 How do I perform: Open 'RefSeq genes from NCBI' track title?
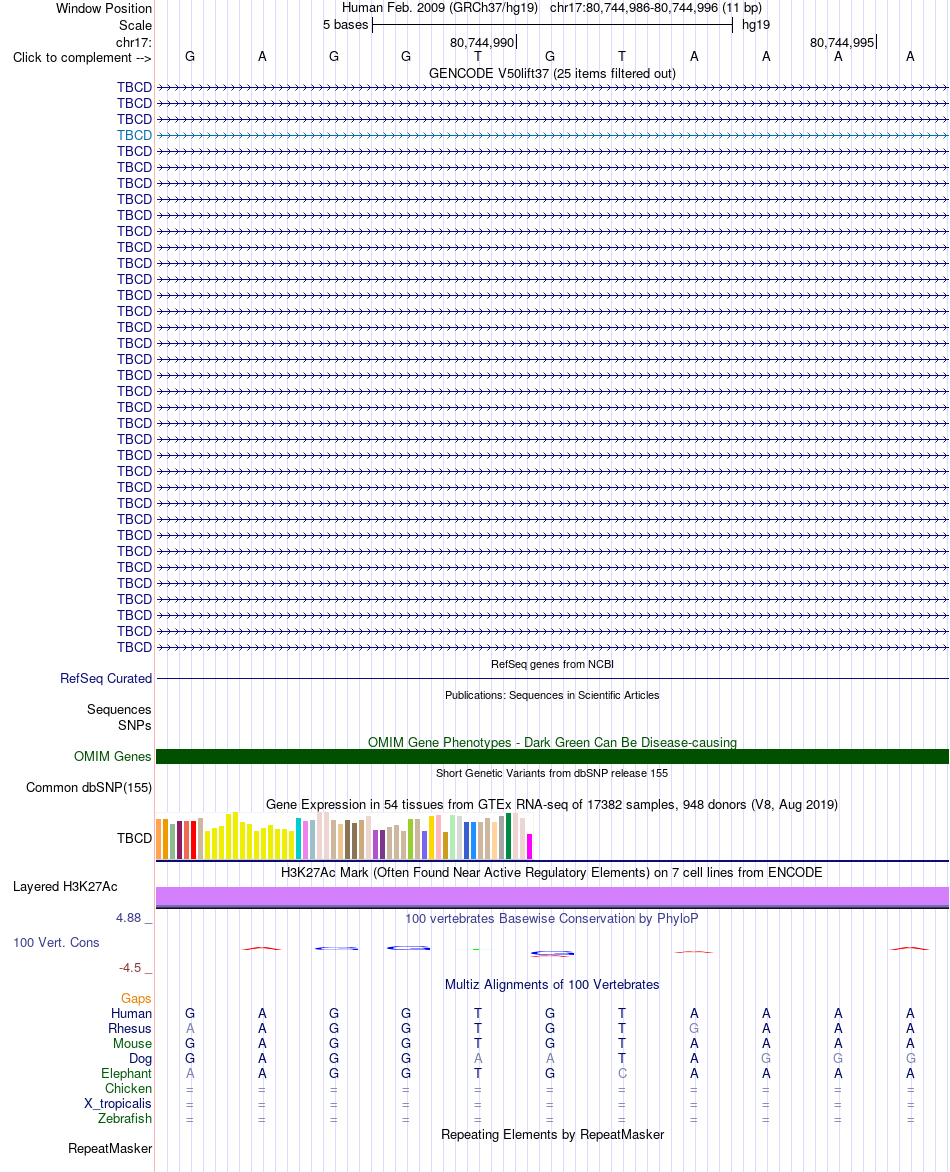[x=552, y=664]
